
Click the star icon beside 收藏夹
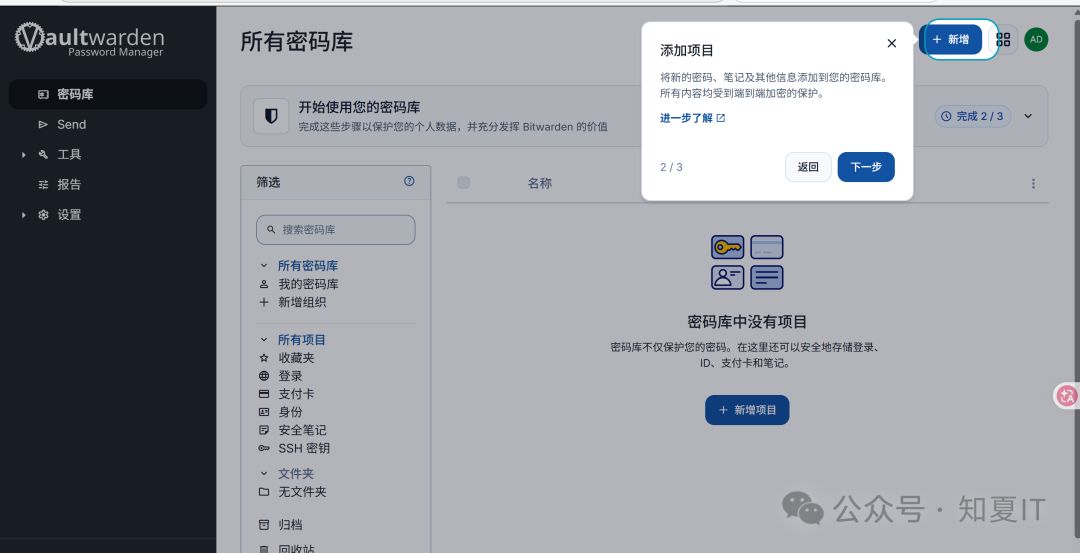(x=264, y=358)
